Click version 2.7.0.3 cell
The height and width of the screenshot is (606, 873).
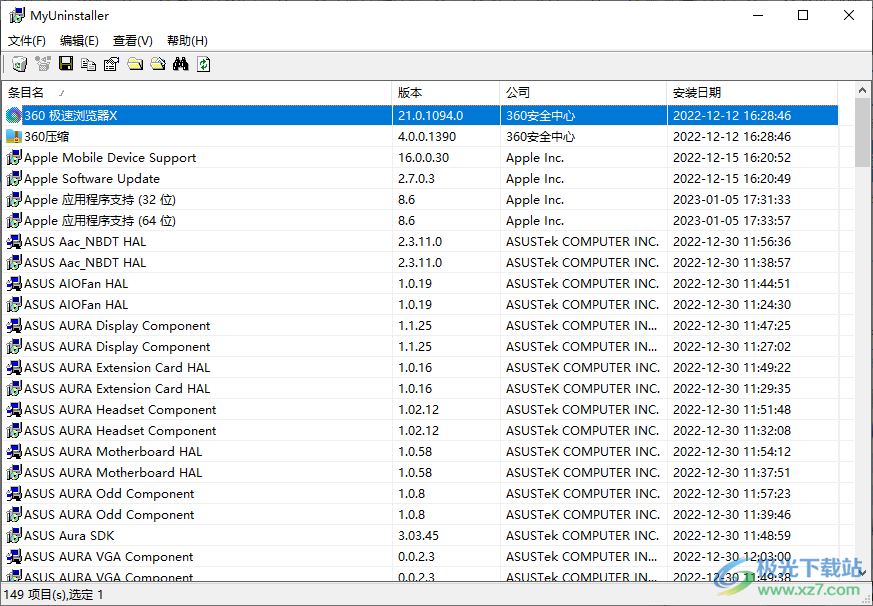pos(416,179)
